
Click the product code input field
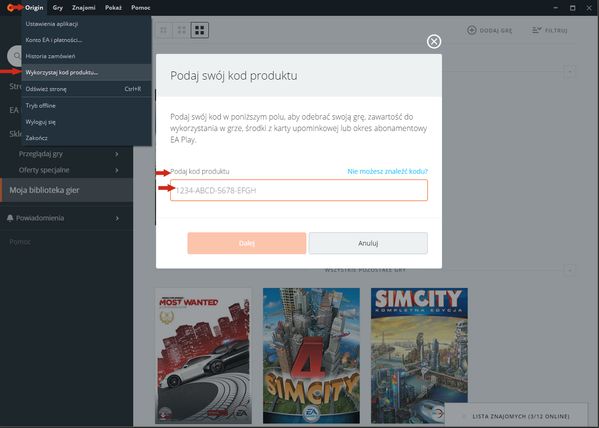coord(299,190)
